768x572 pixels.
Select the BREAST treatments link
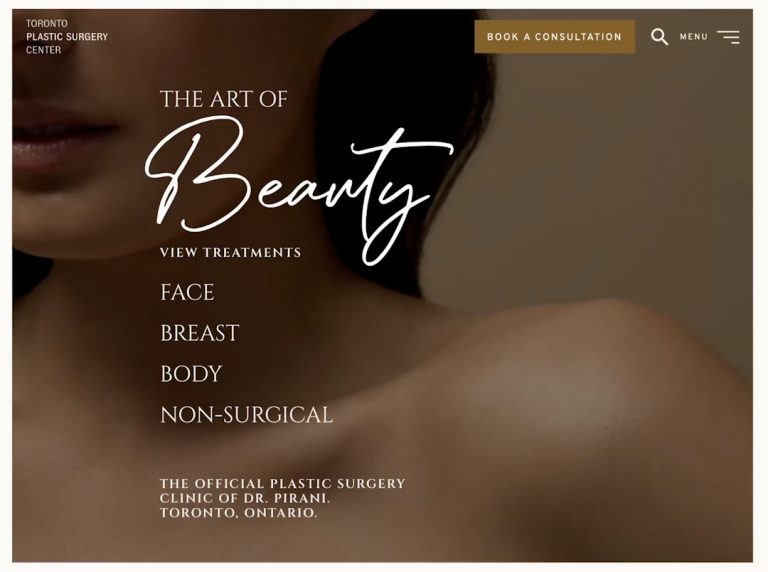pyautogui.click(x=200, y=333)
